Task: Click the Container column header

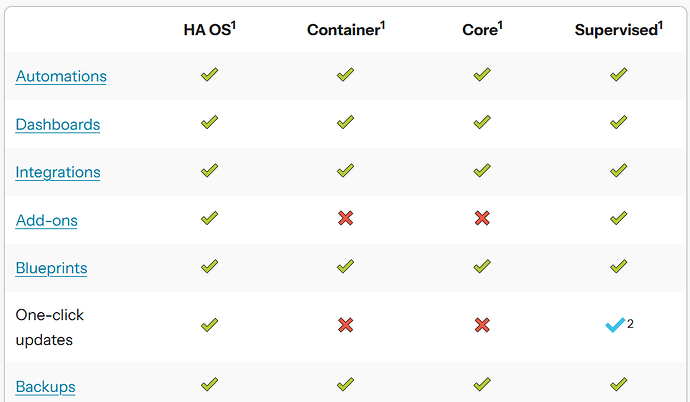Action: click(x=346, y=29)
